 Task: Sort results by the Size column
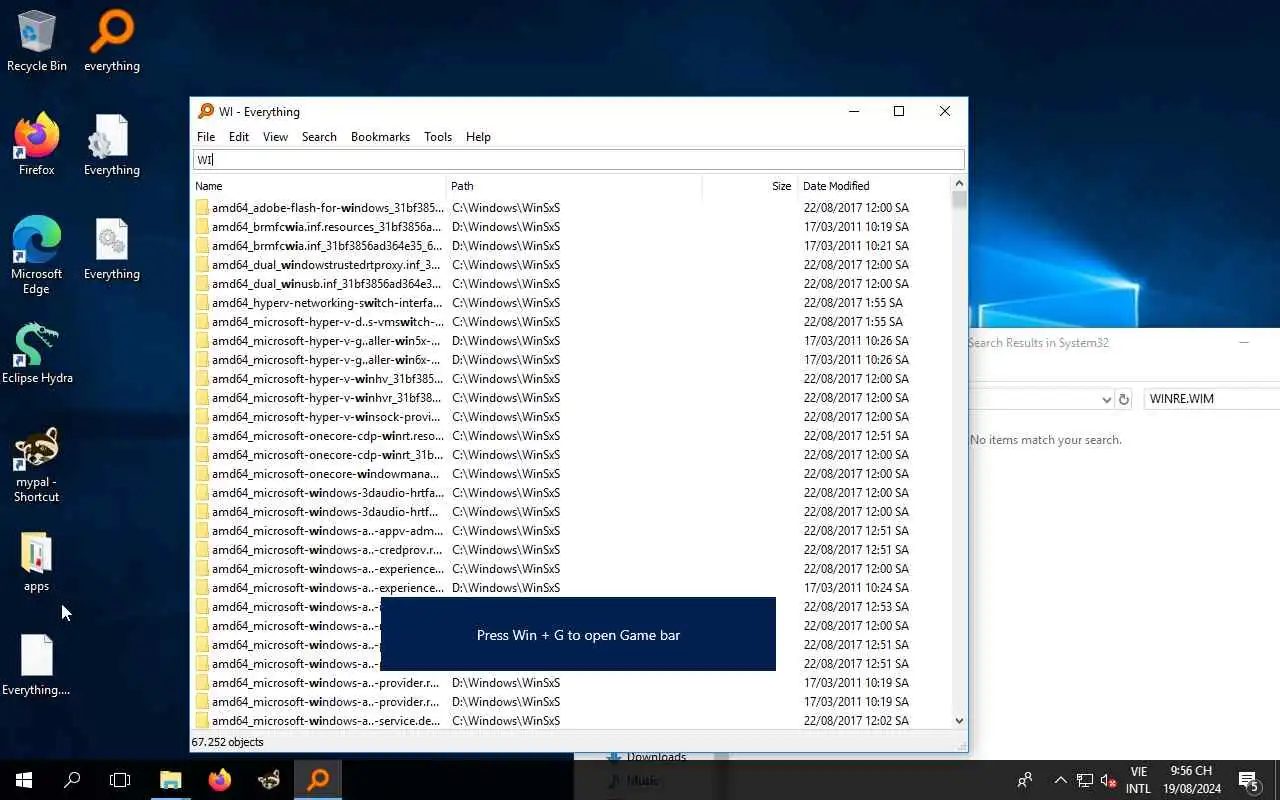pos(749,186)
